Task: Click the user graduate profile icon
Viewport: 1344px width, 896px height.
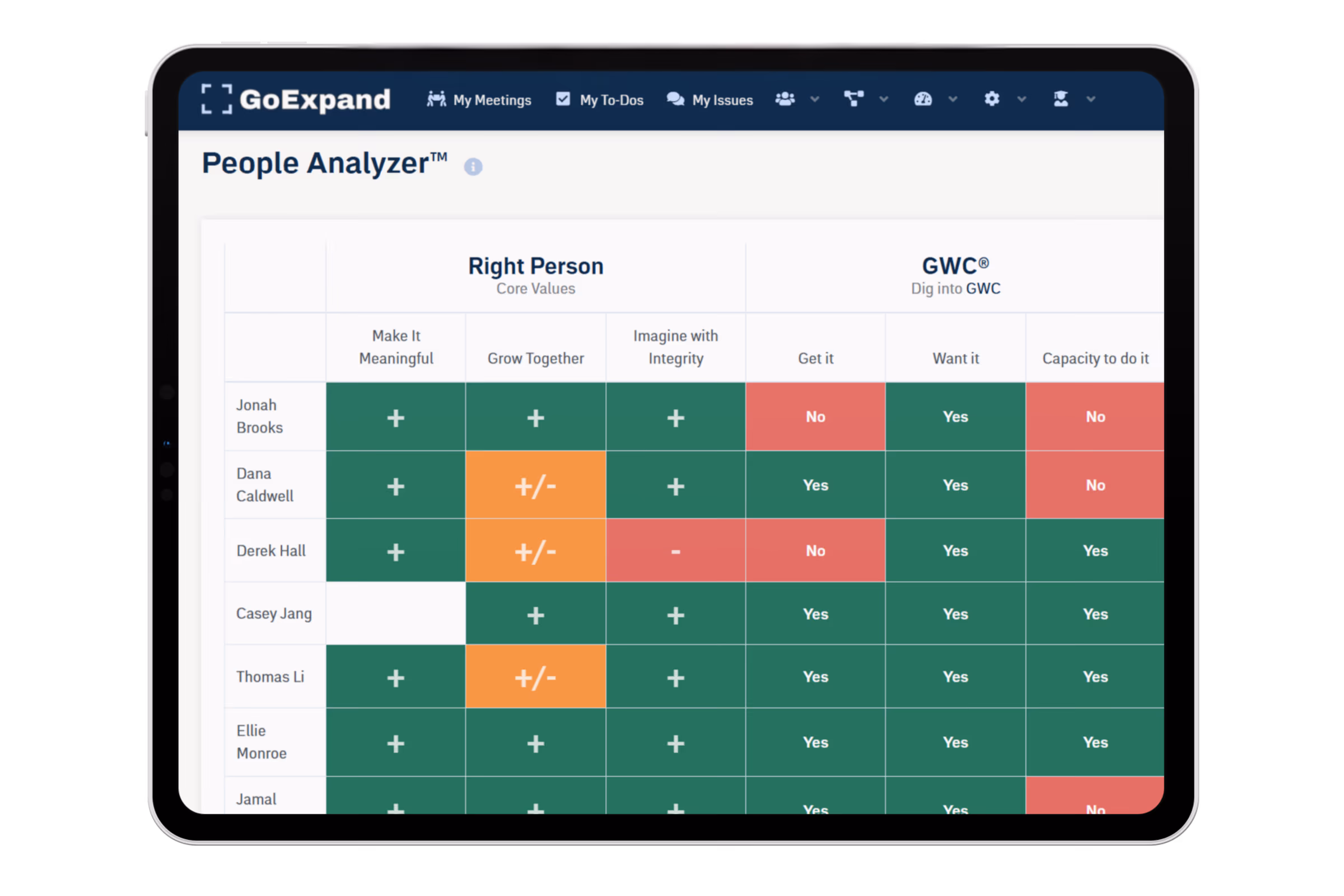Action: (x=1061, y=99)
